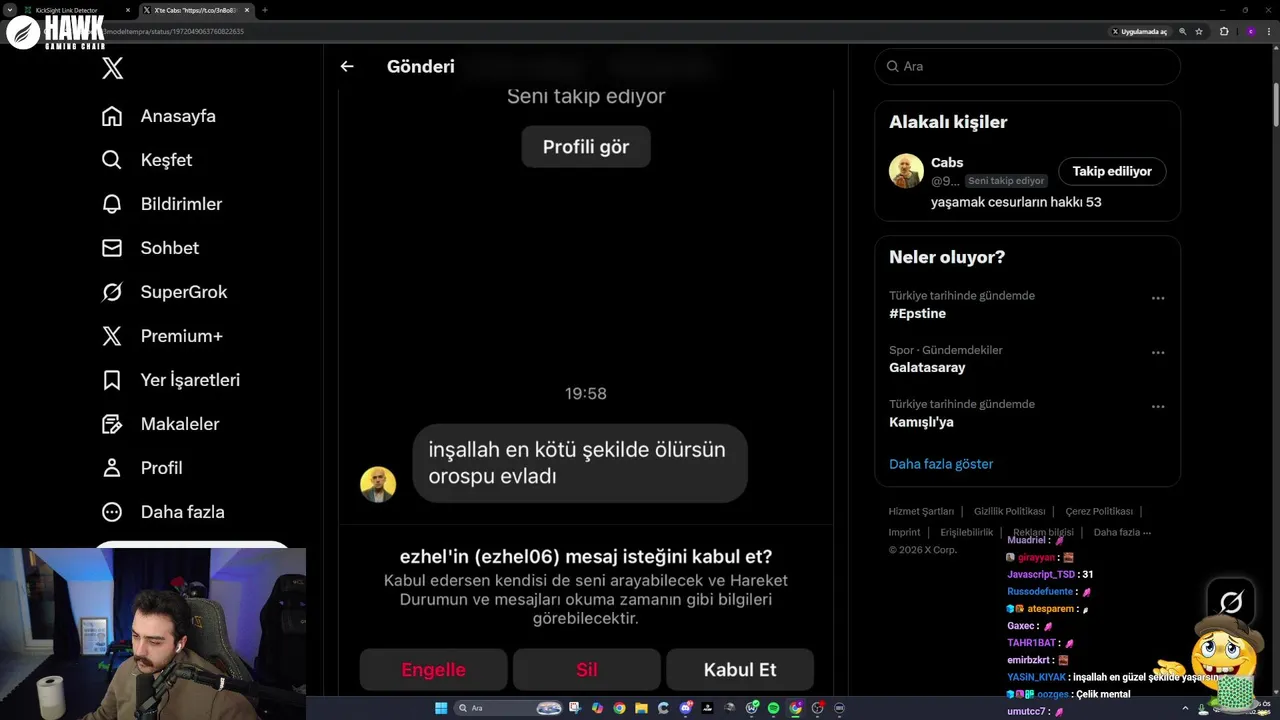This screenshot has height=720, width=1280.
Task: Open Premium+ icon in sidebar
Action: [x=112, y=336]
